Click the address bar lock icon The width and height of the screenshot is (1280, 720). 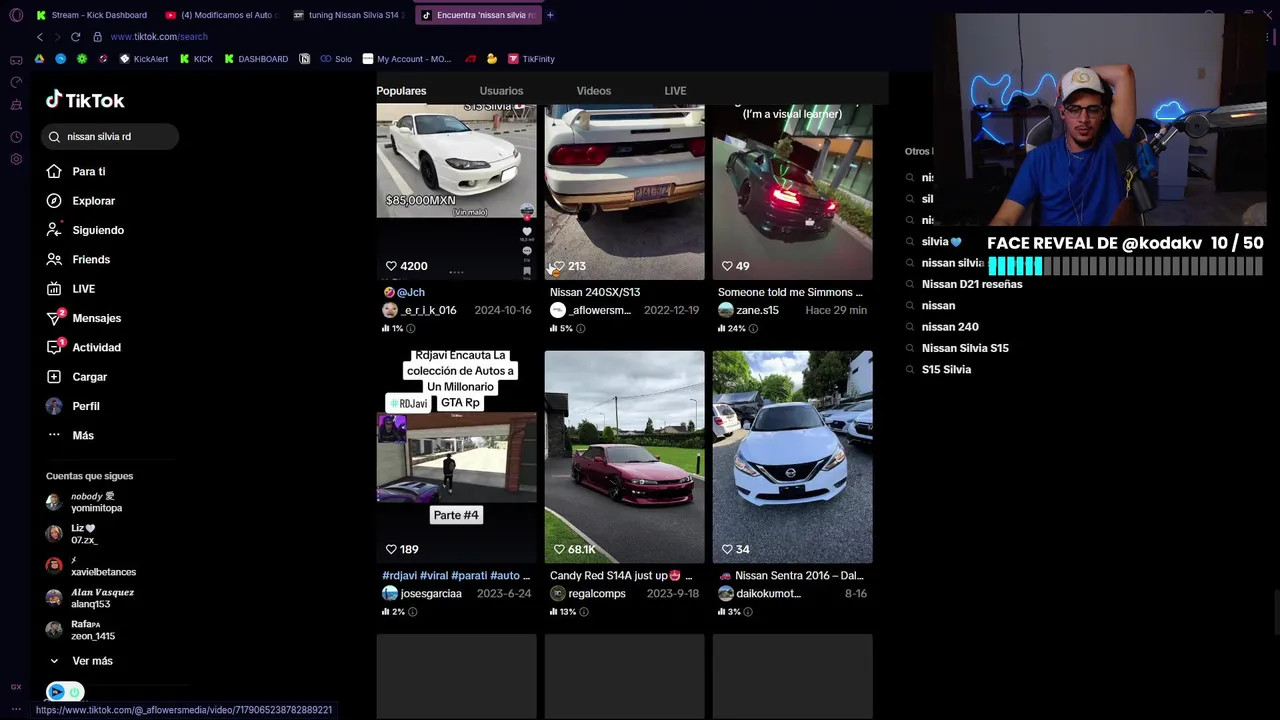[97, 37]
